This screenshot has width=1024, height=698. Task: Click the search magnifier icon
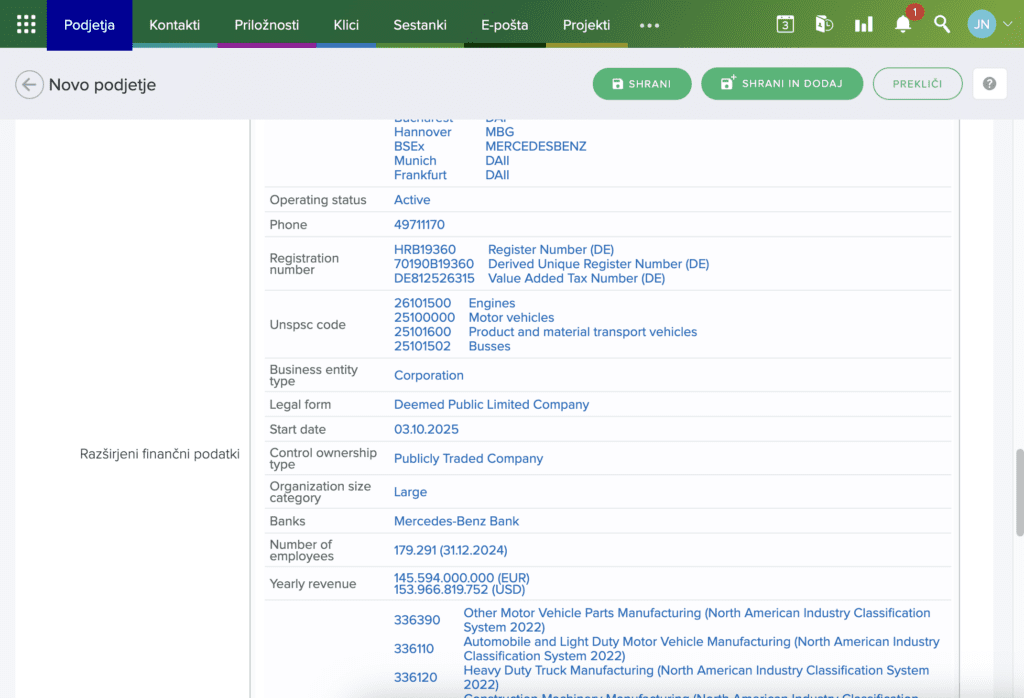point(942,24)
